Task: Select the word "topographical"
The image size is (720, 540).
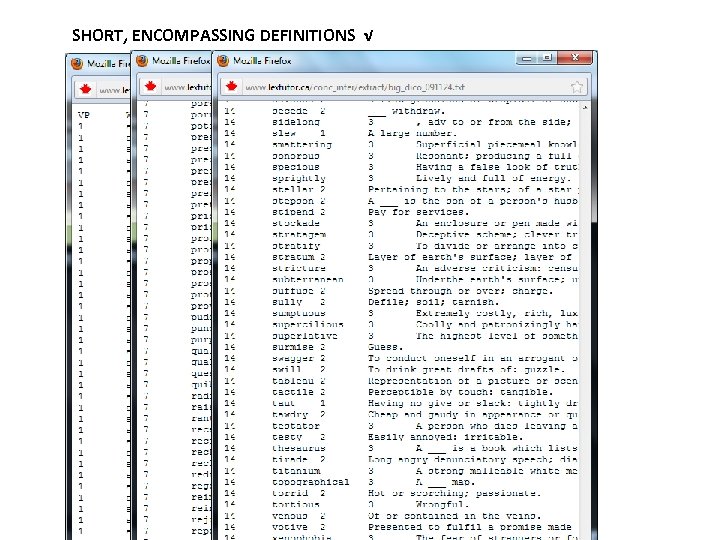Action: [310, 482]
